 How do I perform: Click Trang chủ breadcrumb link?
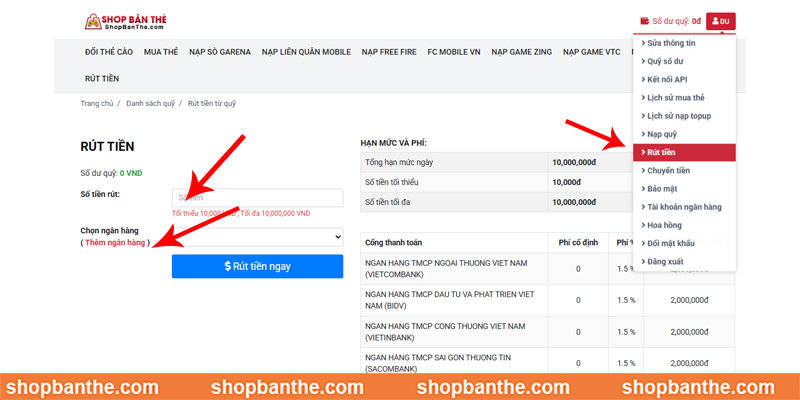97,104
